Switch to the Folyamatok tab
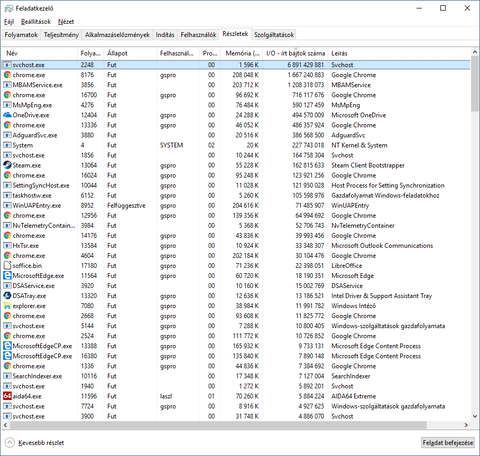Screen dimensions: 480x456 21,35
